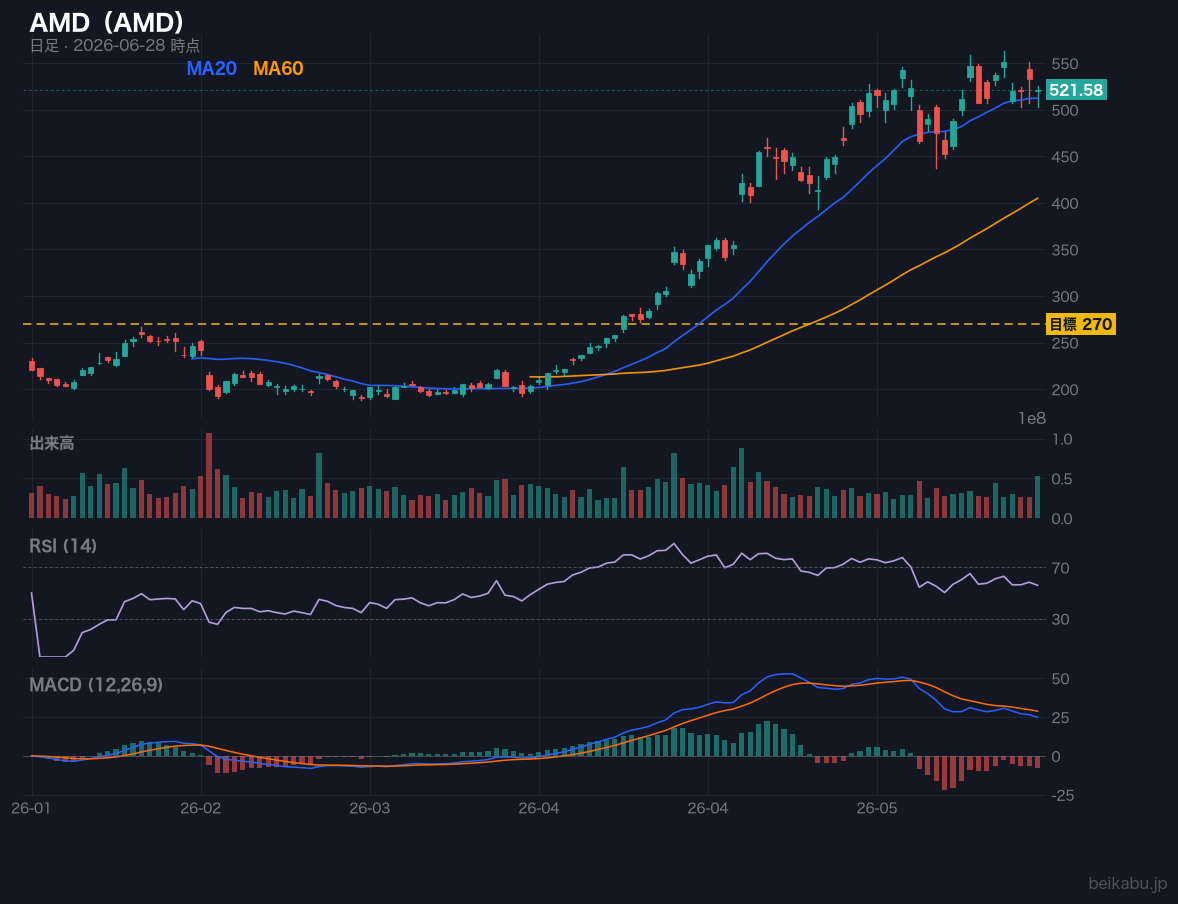Click the 26-02 date axis label
This screenshot has width=1178, height=904.
click(201, 809)
